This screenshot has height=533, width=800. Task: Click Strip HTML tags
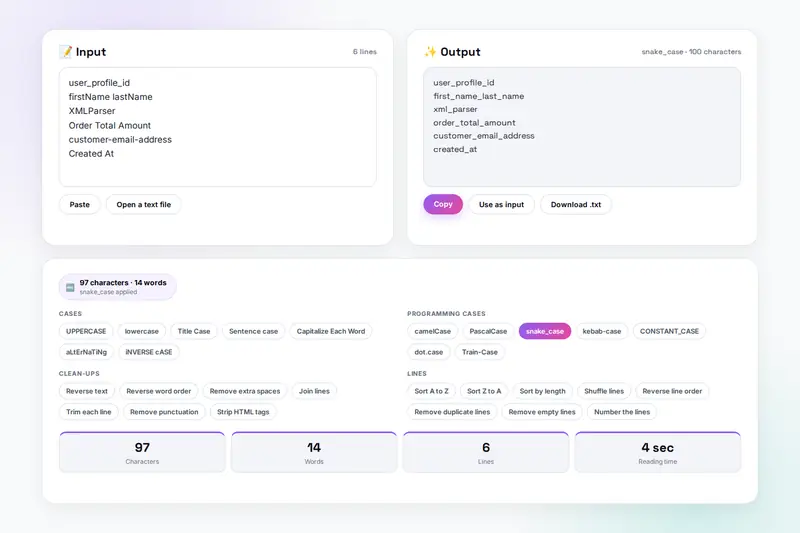(243, 412)
